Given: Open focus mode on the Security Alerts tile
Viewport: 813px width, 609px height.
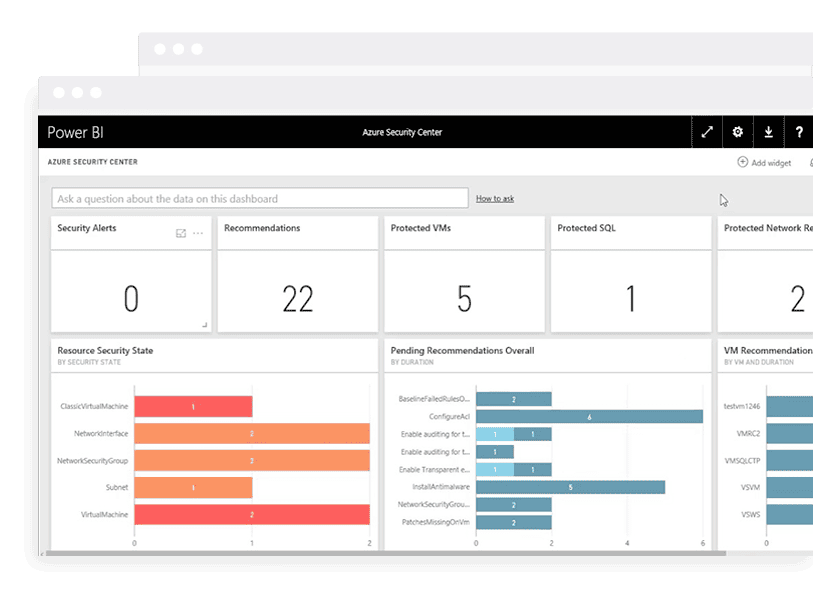Looking at the screenshot, I should (x=181, y=233).
